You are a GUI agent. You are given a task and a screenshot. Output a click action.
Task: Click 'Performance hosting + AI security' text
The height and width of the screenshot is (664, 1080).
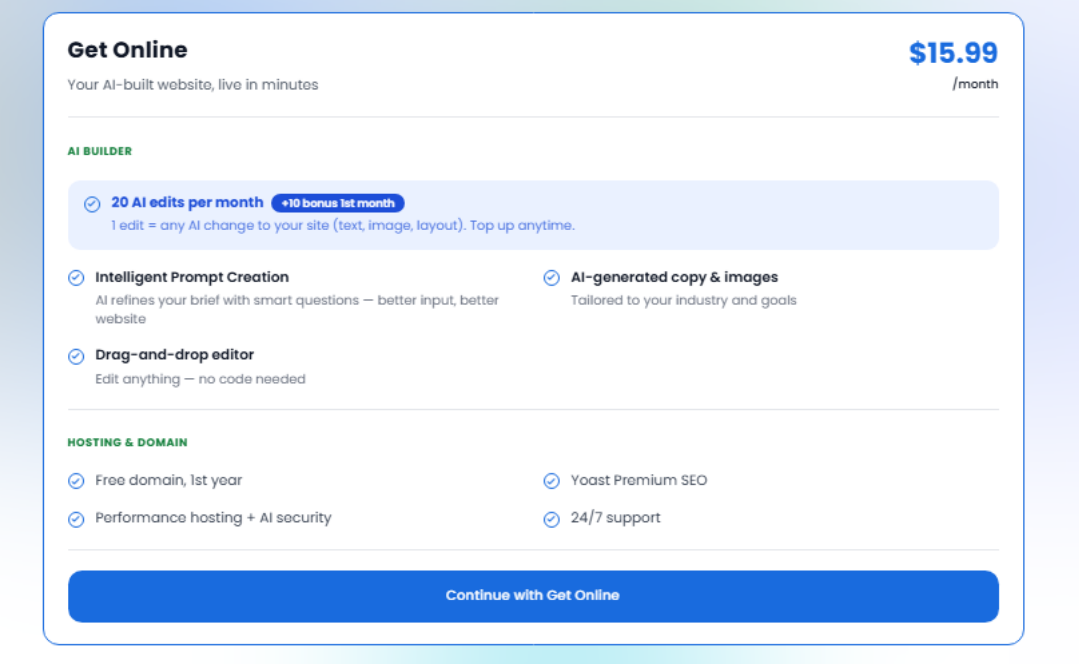pos(213,518)
